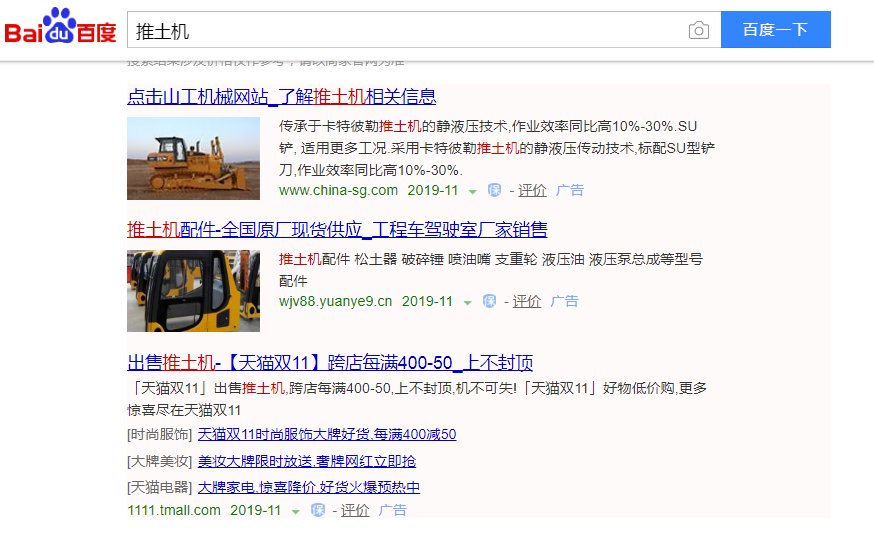874x542 pixels.
Task: Select the [时尚服饰] category label
Action: [159, 434]
